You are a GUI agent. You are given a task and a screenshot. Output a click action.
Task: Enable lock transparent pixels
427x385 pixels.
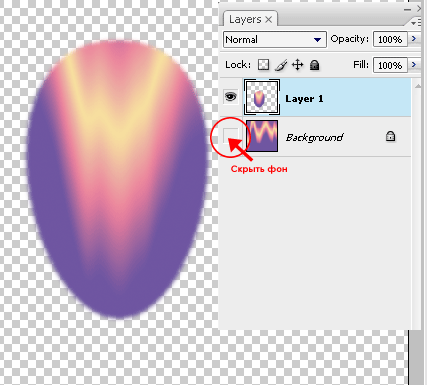[x=263, y=65]
